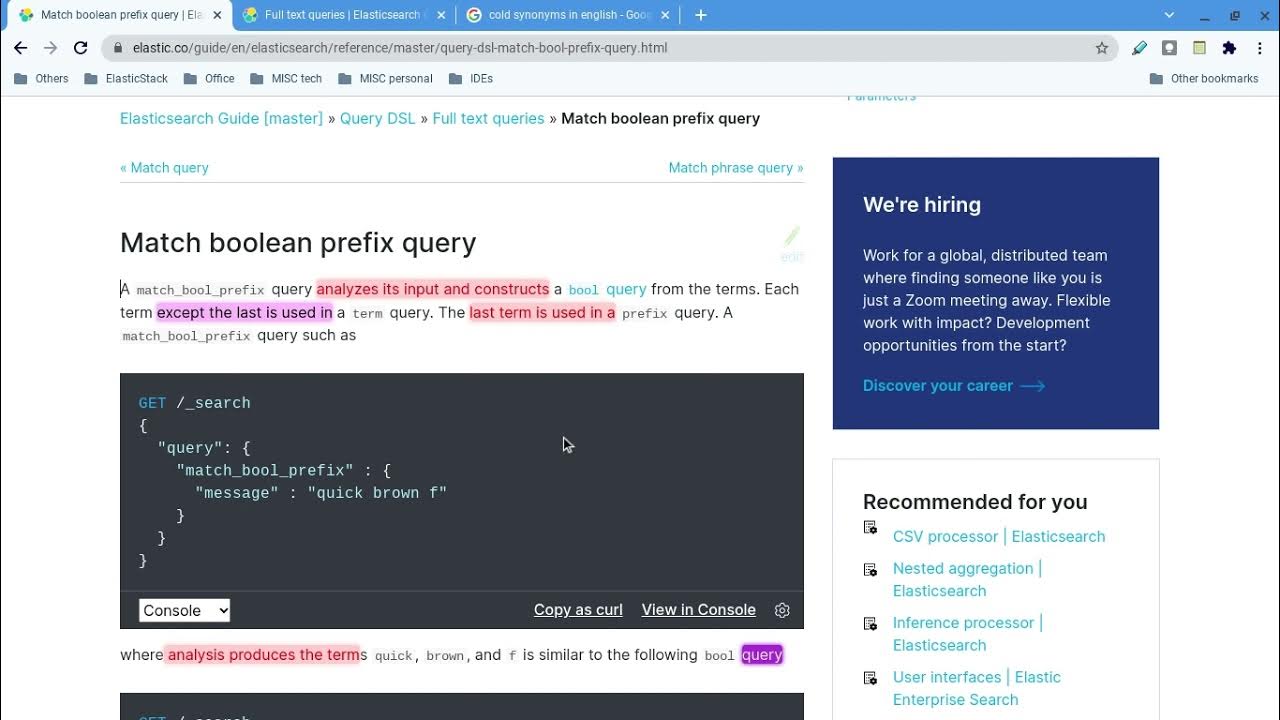This screenshot has height=720, width=1280.
Task: Open the Office bookmark folder
Action: (208, 78)
